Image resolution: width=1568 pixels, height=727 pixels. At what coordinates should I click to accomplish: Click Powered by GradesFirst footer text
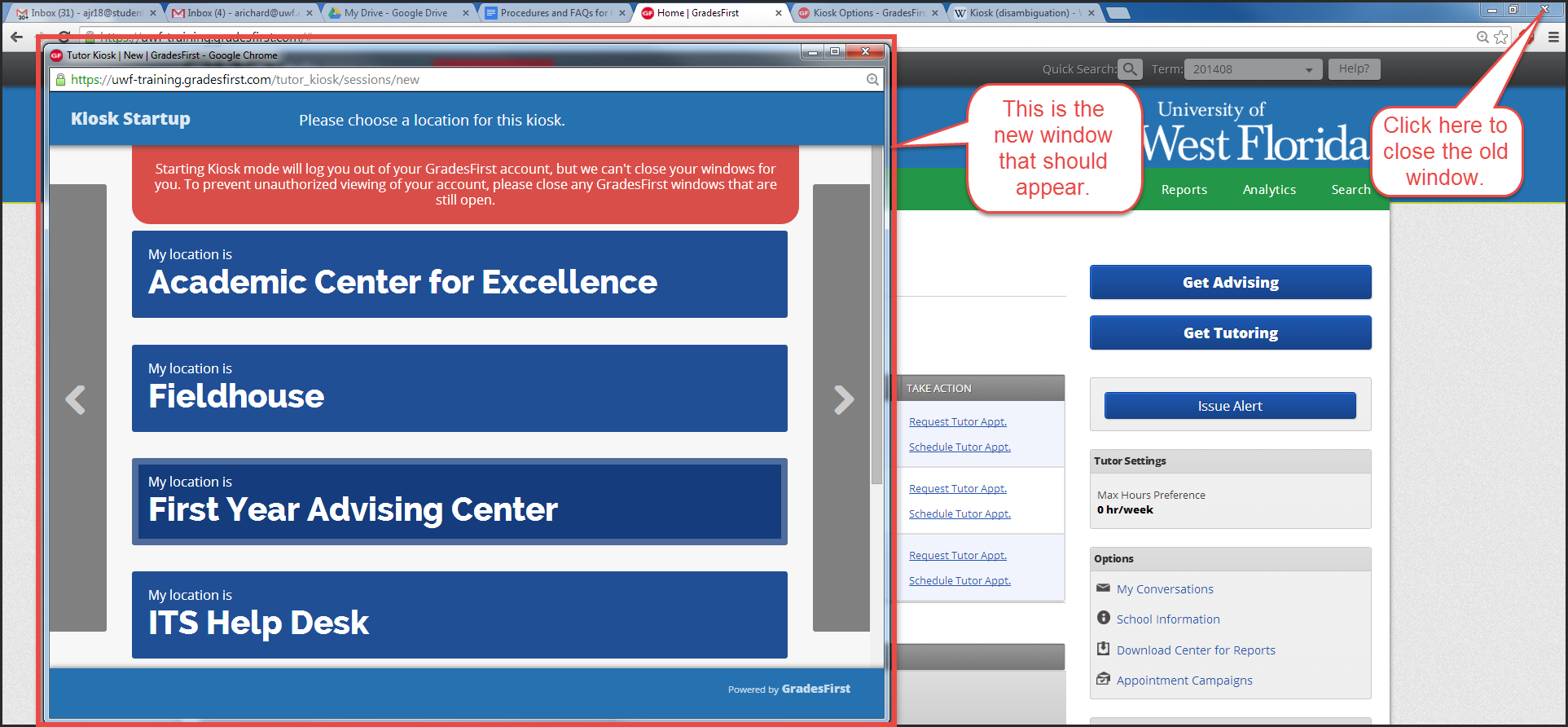tap(788, 689)
